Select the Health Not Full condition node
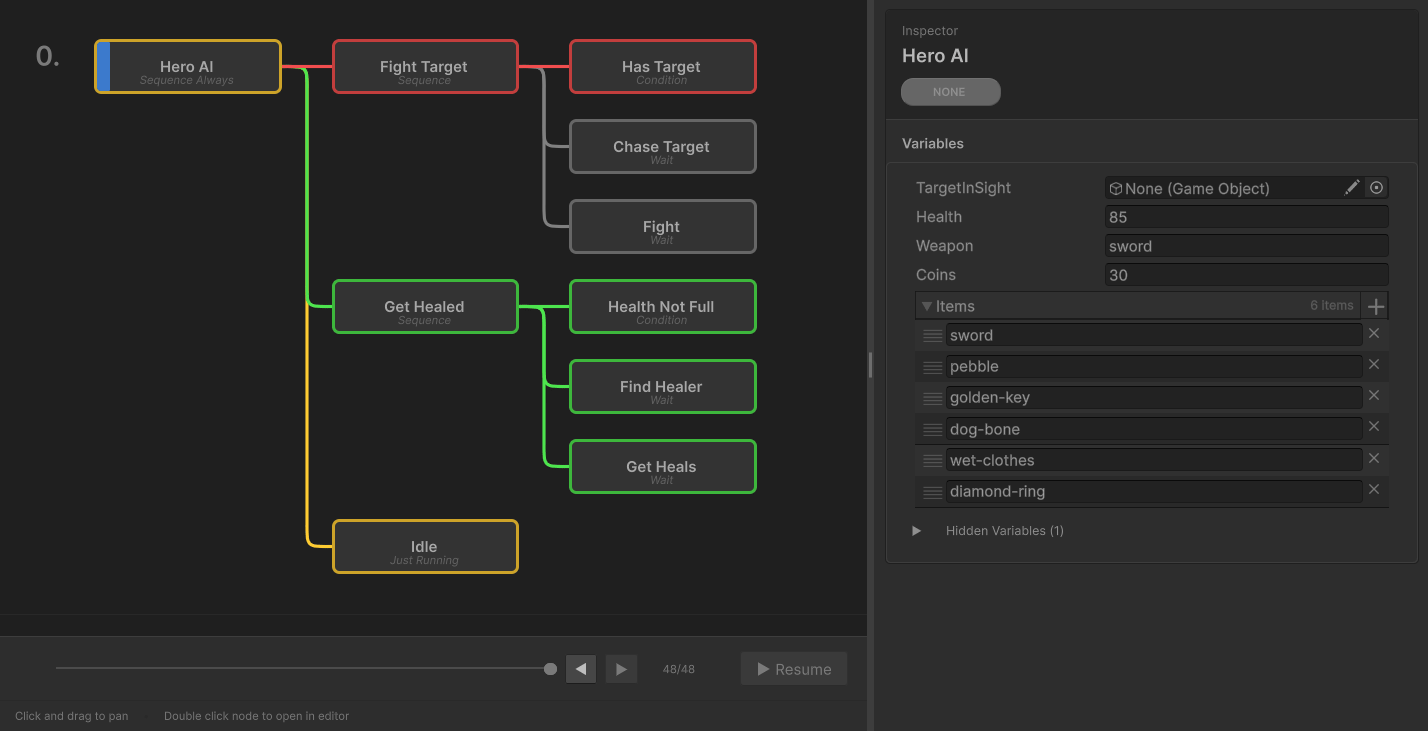 pyautogui.click(x=662, y=306)
